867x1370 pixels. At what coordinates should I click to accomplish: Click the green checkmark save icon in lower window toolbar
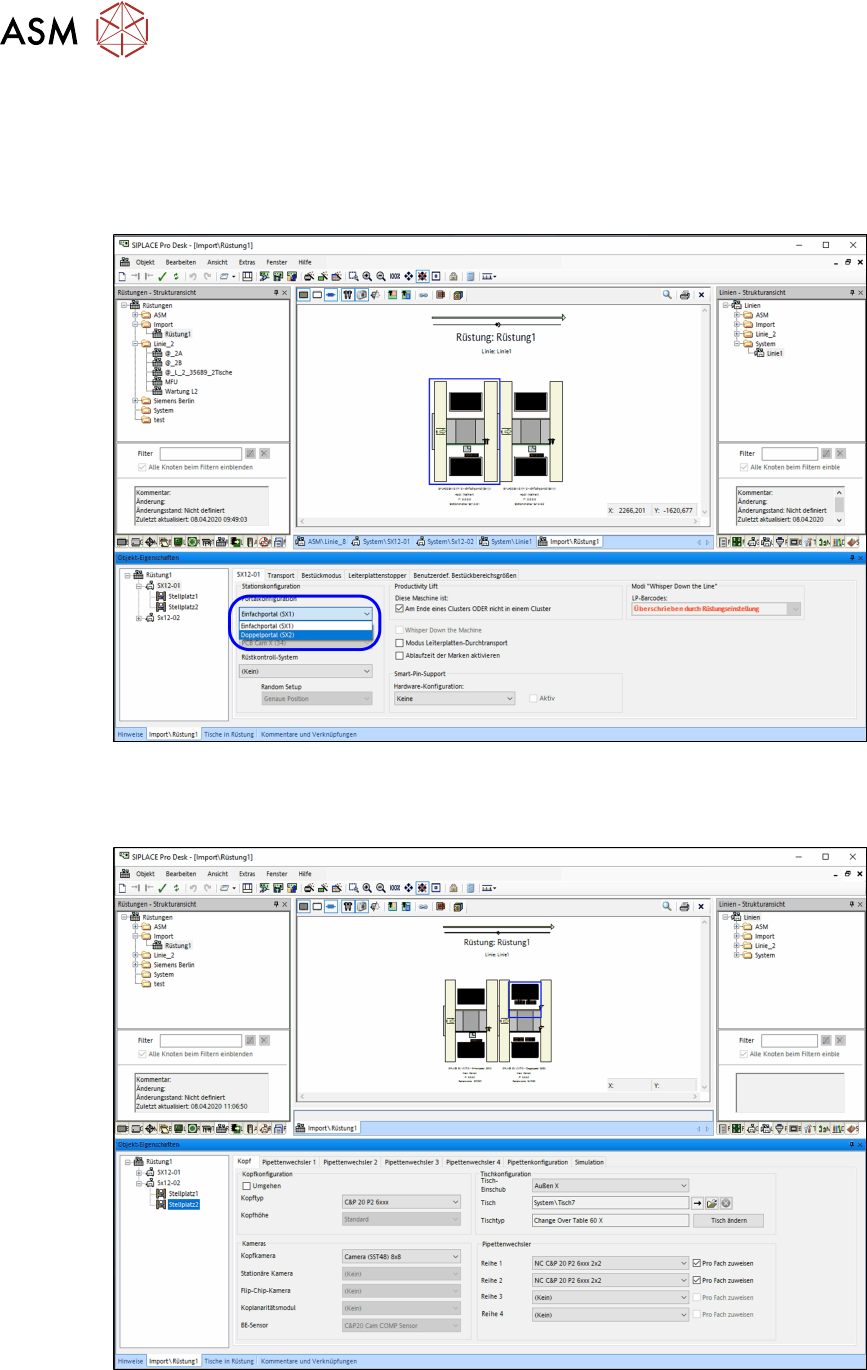[x=161, y=888]
